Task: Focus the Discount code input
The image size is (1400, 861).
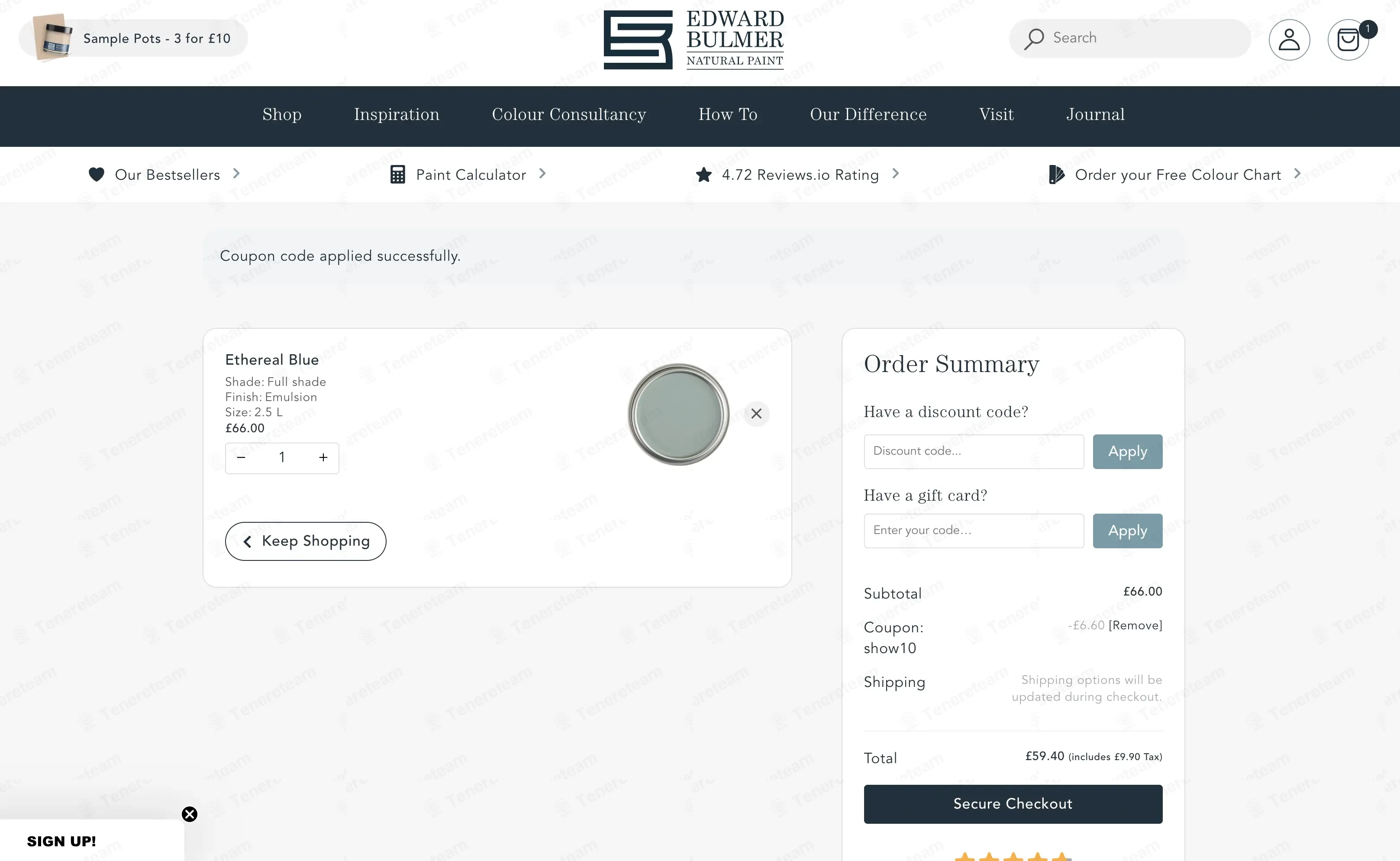Action: 974,452
